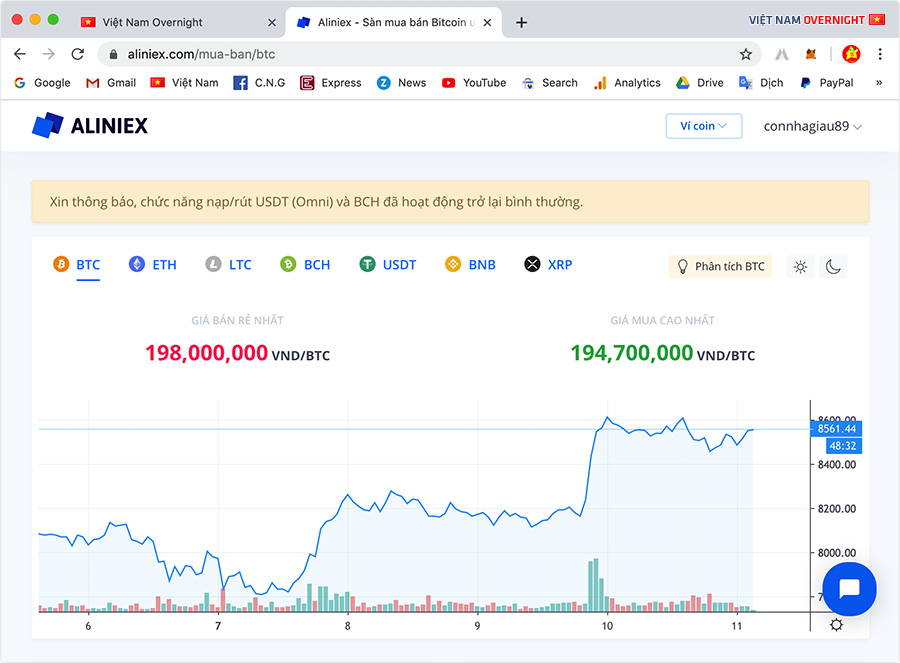Select the XRP coin tab
Viewport: 900px width, 663px height.
548,265
